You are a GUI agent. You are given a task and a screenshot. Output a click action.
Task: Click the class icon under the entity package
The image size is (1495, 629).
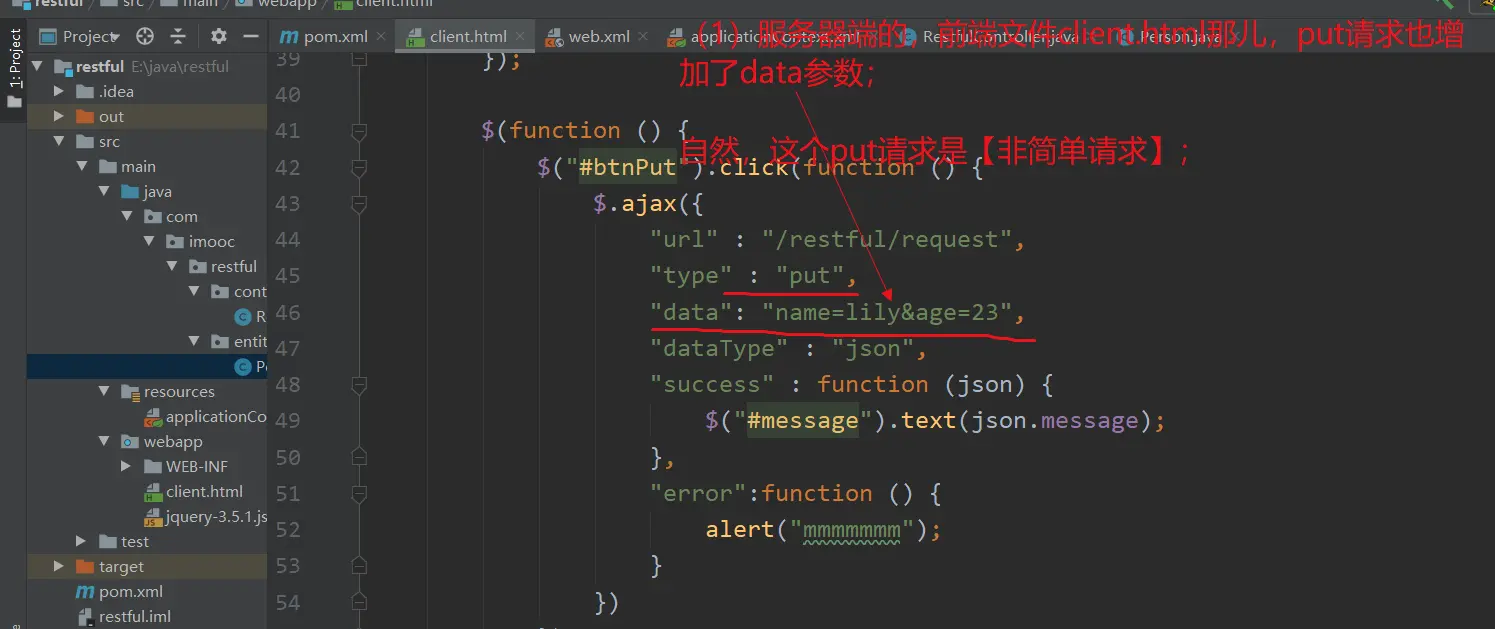pyautogui.click(x=242, y=367)
